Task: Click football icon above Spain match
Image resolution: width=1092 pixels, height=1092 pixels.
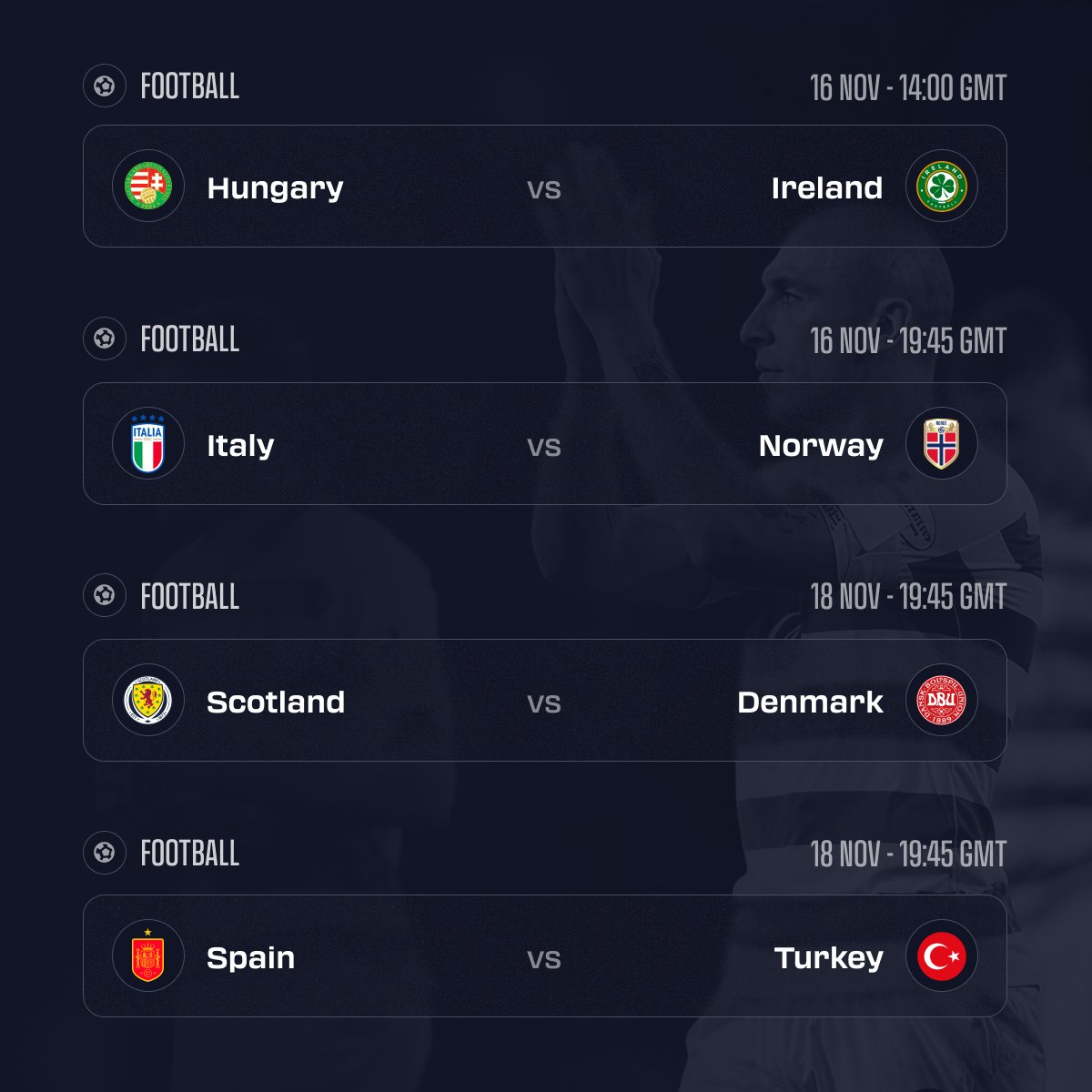Action: click(x=104, y=854)
